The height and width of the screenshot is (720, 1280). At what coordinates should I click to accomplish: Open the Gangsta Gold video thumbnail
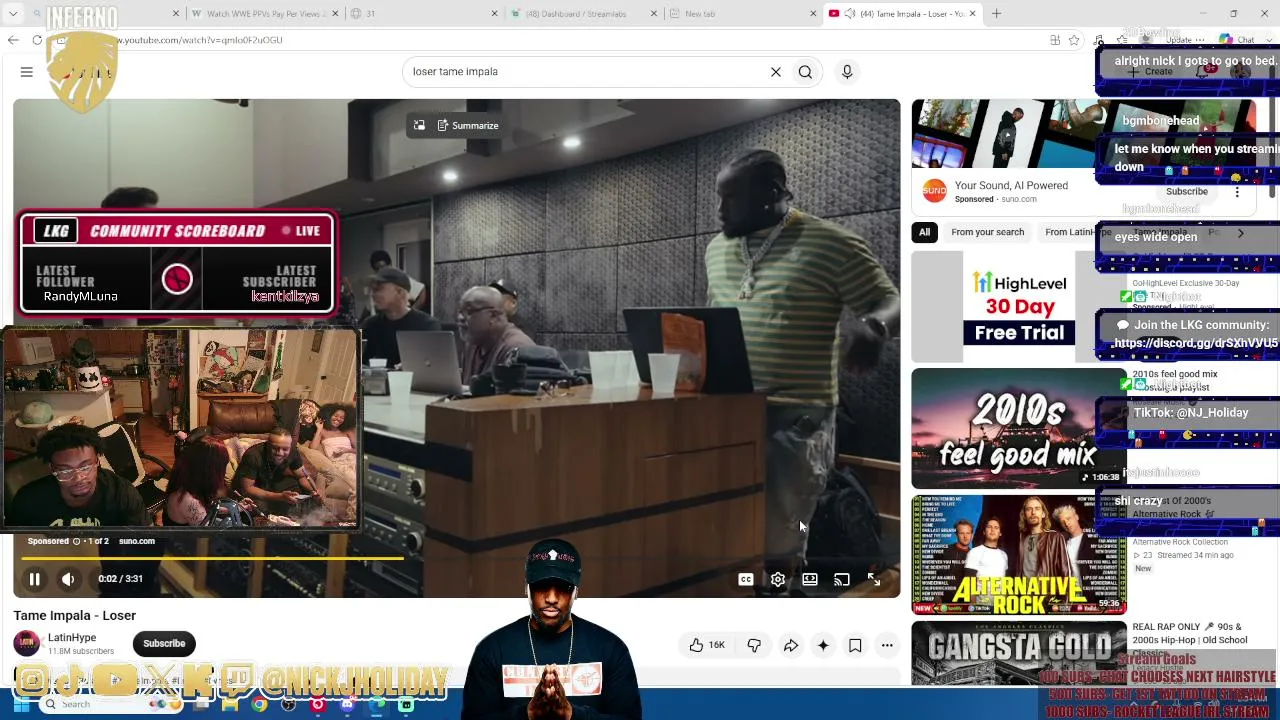(1018, 653)
